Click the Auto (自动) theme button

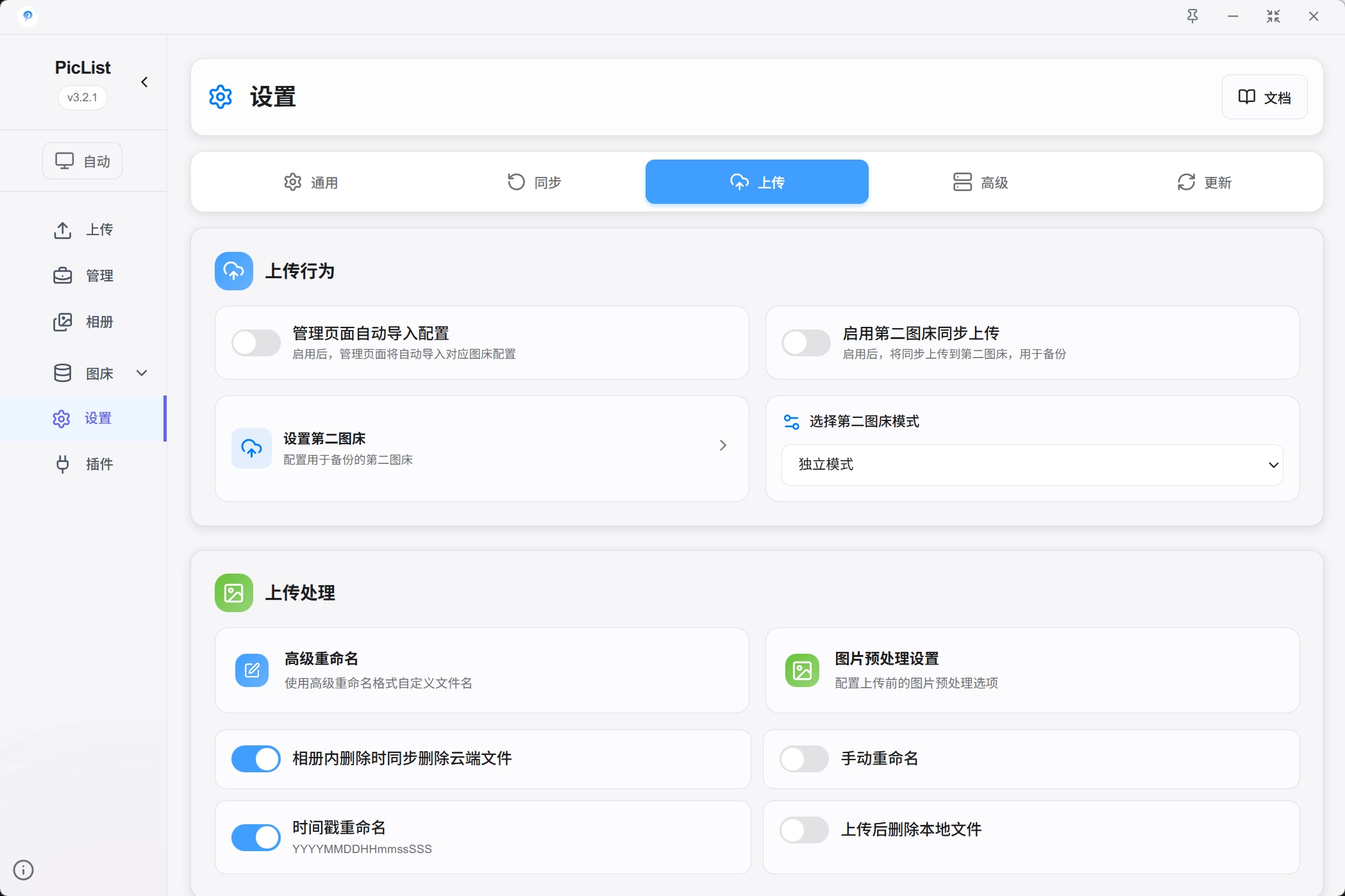tap(82, 161)
